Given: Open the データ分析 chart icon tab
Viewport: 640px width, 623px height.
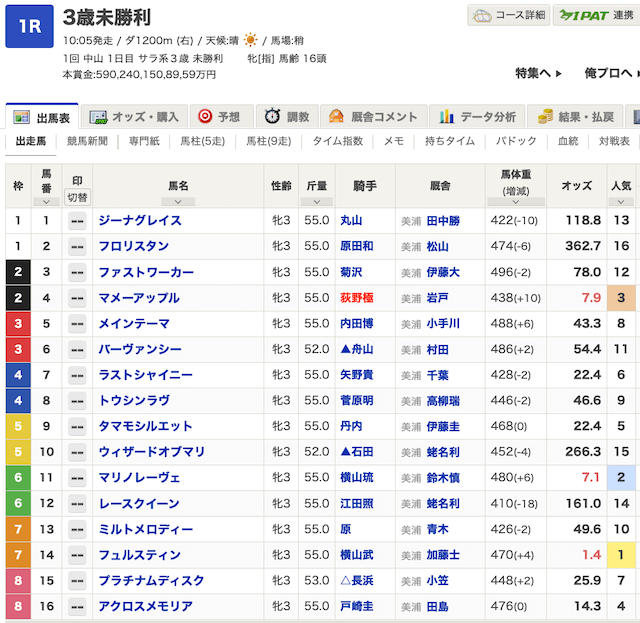Looking at the screenshot, I should (x=477, y=117).
